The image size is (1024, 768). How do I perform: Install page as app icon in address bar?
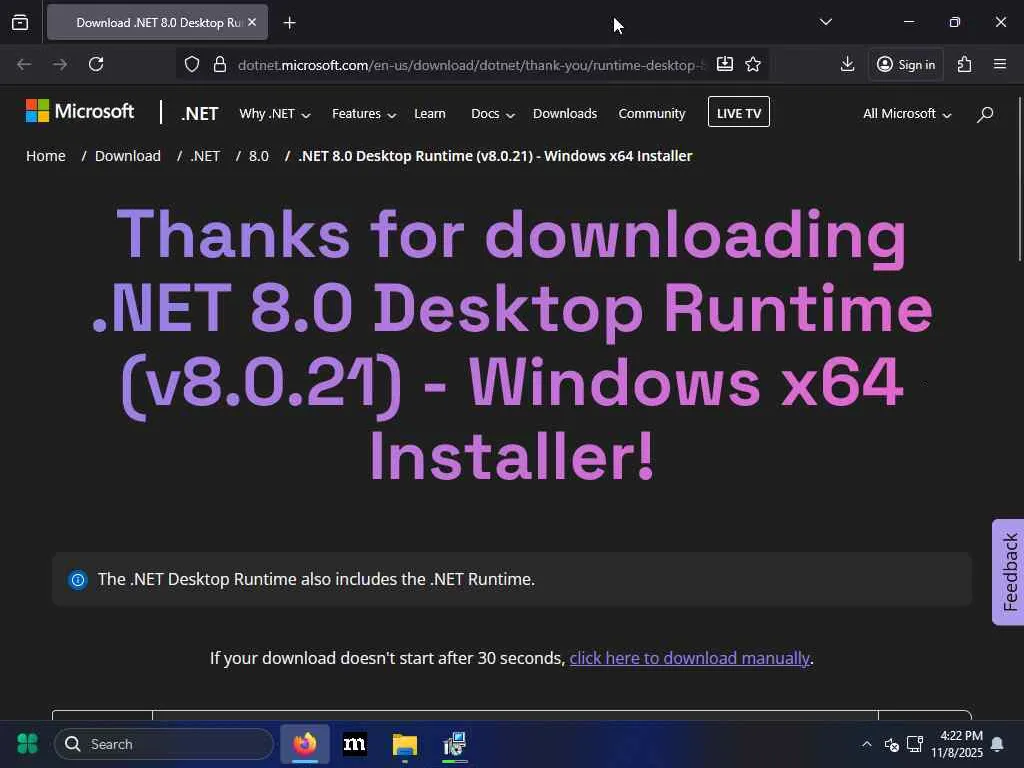(x=725, y=64)
